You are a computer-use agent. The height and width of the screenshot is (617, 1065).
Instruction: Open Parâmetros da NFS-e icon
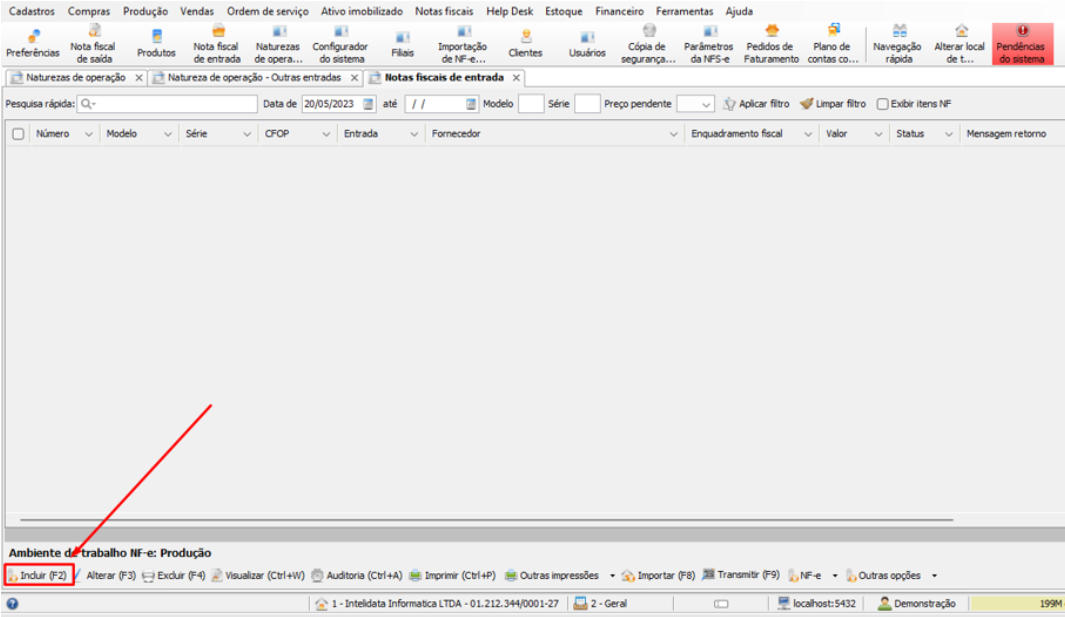[x=708, y=43]
